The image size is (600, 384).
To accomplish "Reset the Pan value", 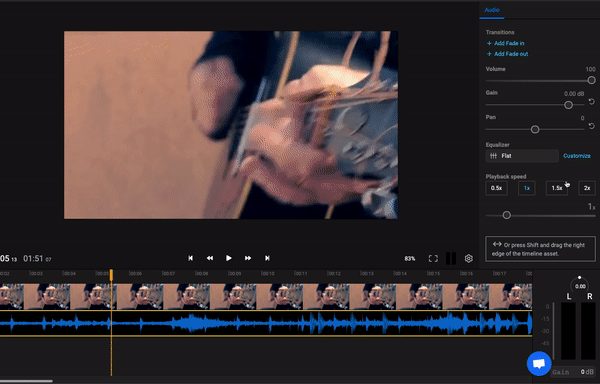I will coord(592,126).
